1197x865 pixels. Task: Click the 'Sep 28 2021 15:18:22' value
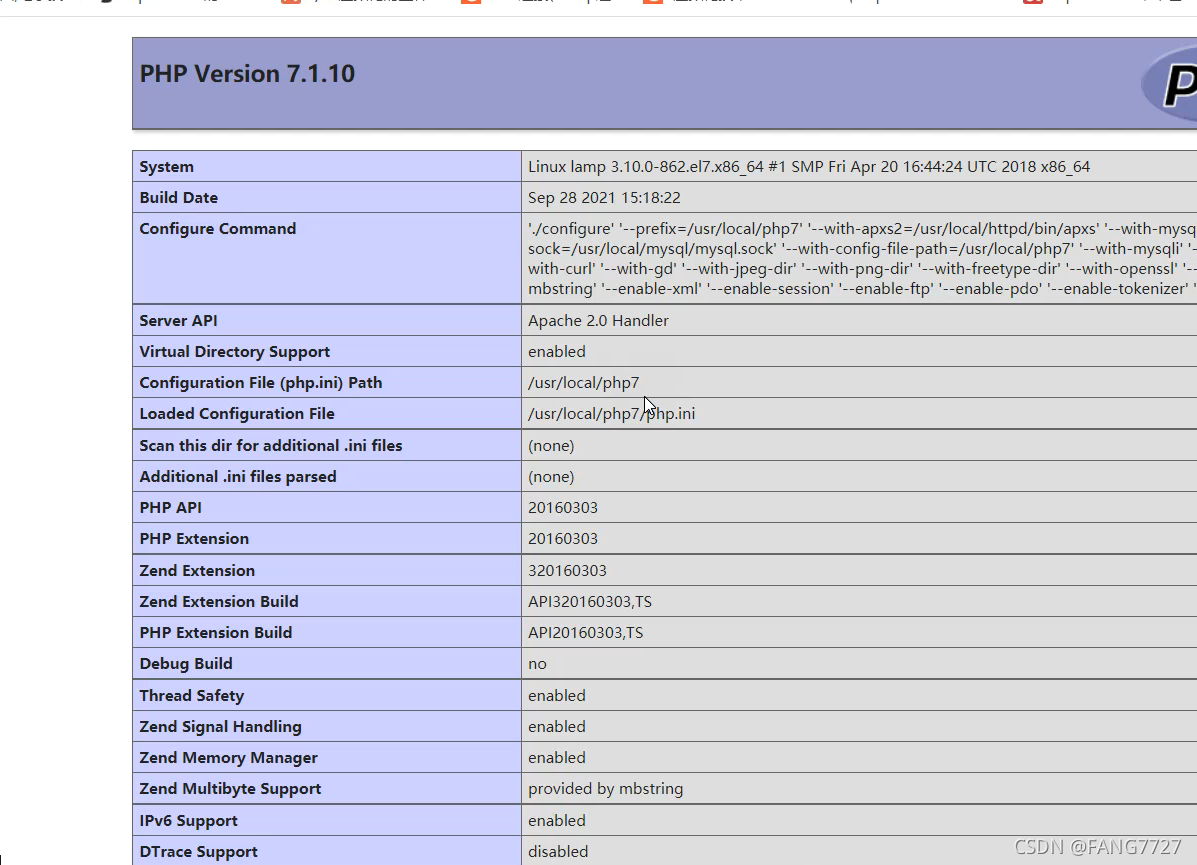(x=604, y=198)
